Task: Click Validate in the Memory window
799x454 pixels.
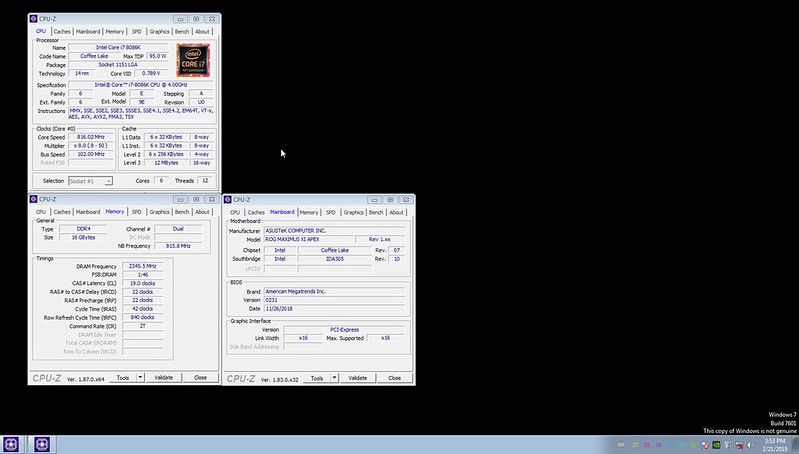Action: [x=164, y=378]
